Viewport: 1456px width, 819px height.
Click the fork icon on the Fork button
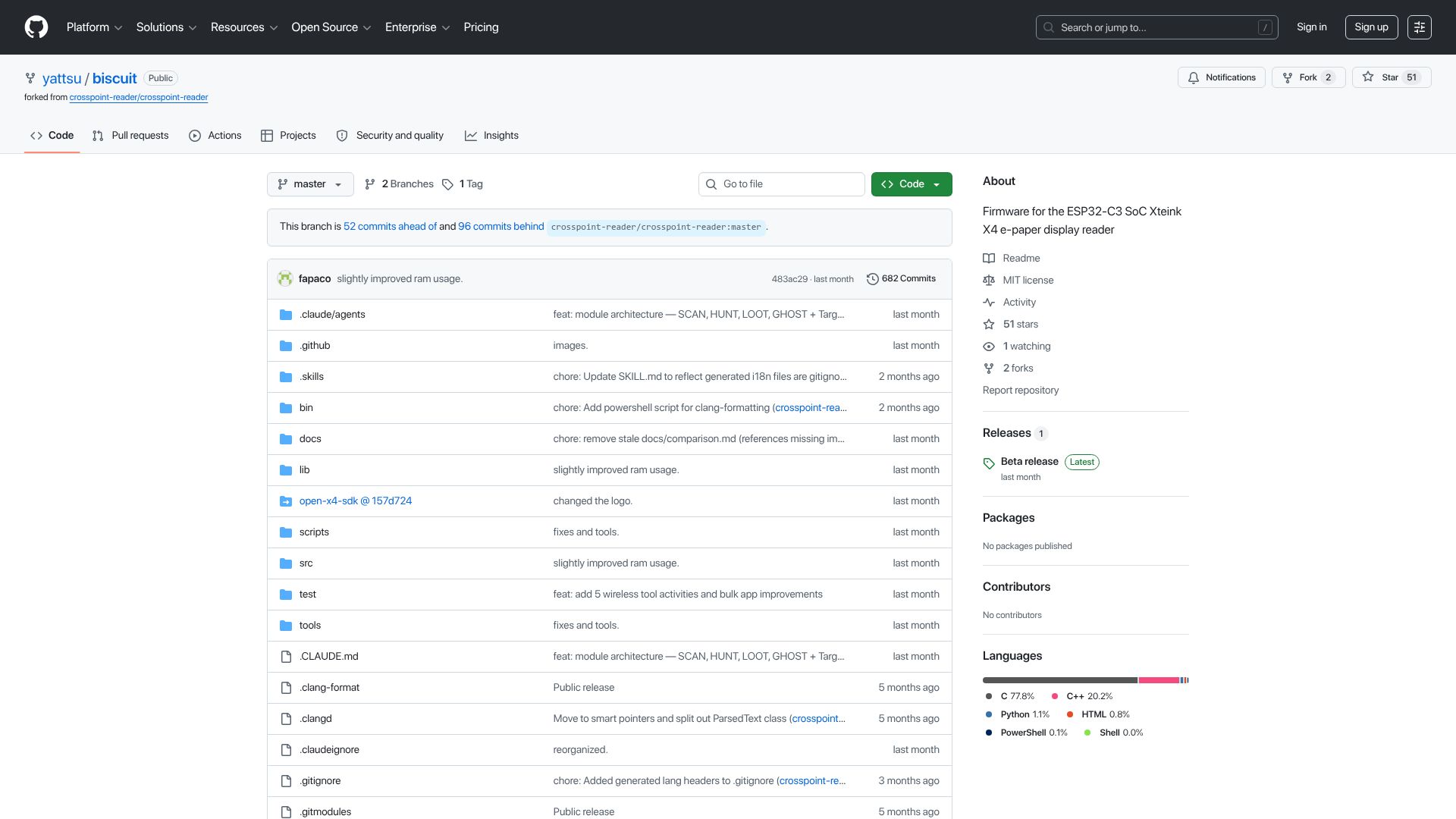point(1288,77)
